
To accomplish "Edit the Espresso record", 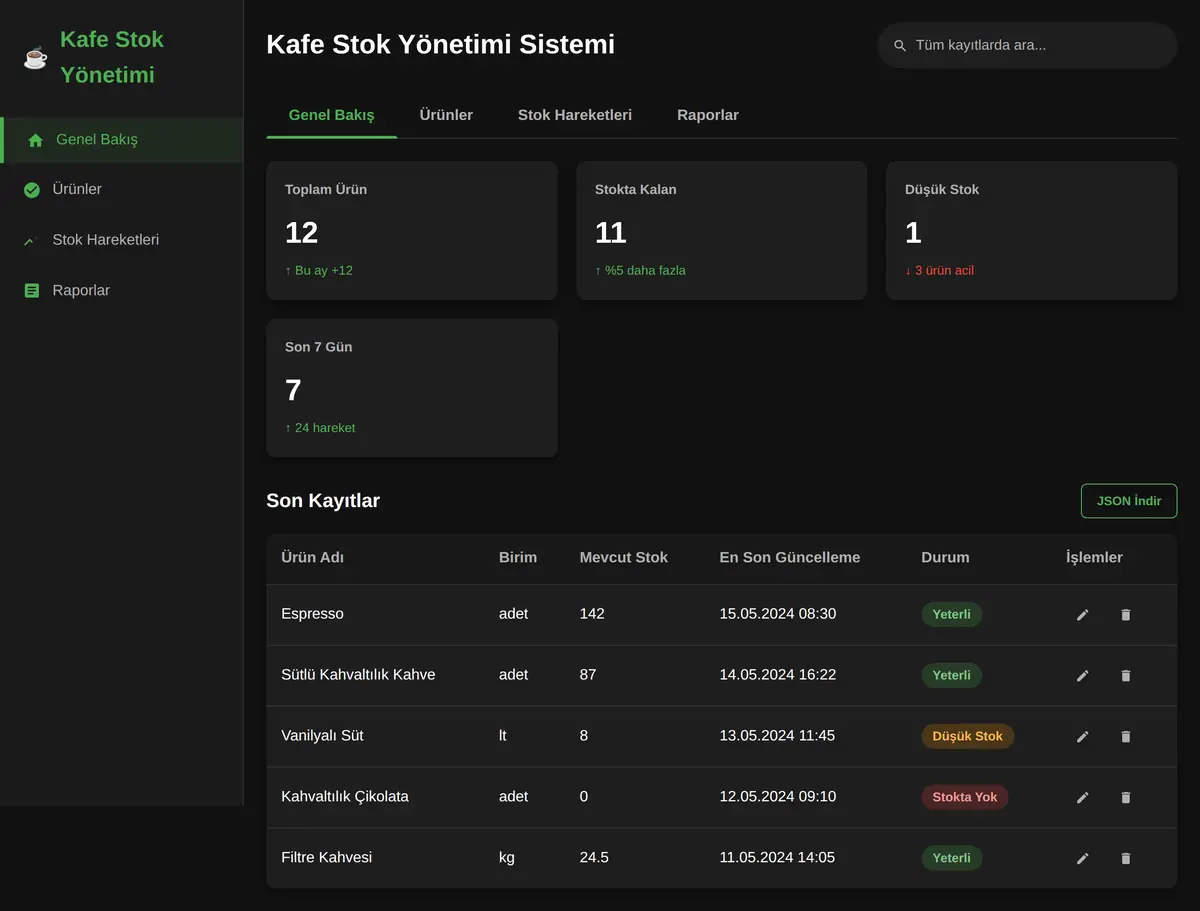I will [1082, 615].
